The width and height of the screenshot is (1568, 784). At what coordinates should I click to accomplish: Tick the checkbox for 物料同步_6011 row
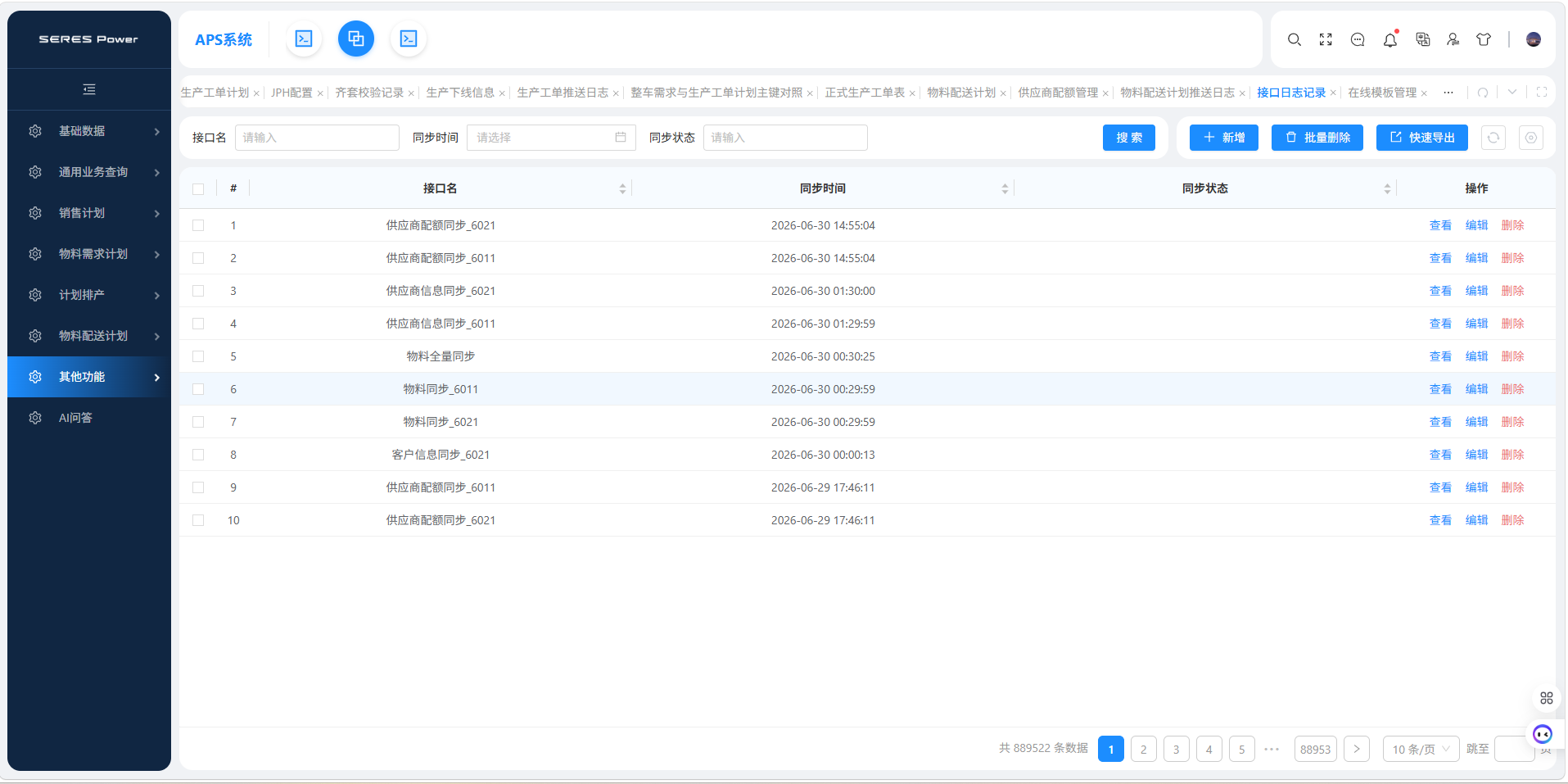[x=198, y=389]
